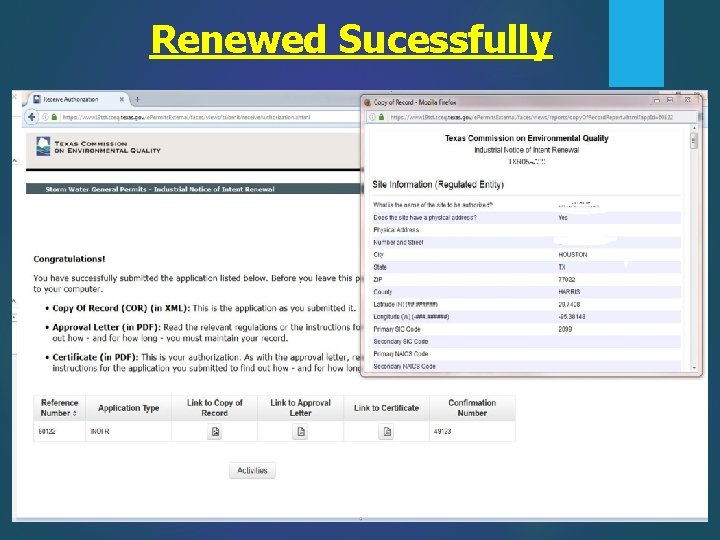
Task: Close the Receive Authorization browser tab
Action: 122,99
